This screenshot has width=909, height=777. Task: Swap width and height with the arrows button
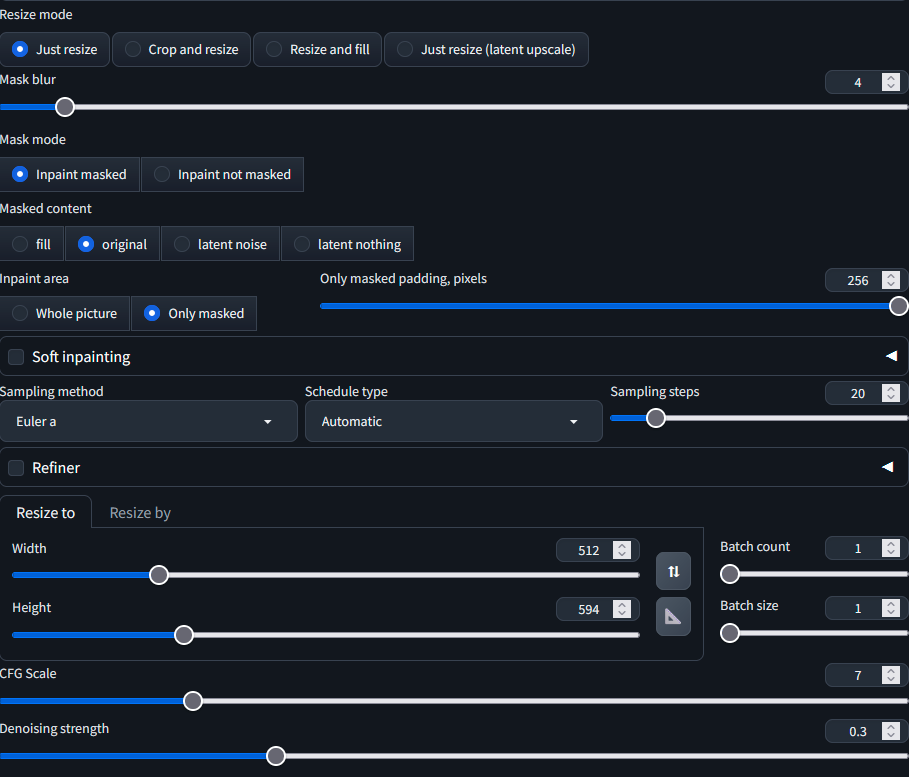(x=673, y=571)
